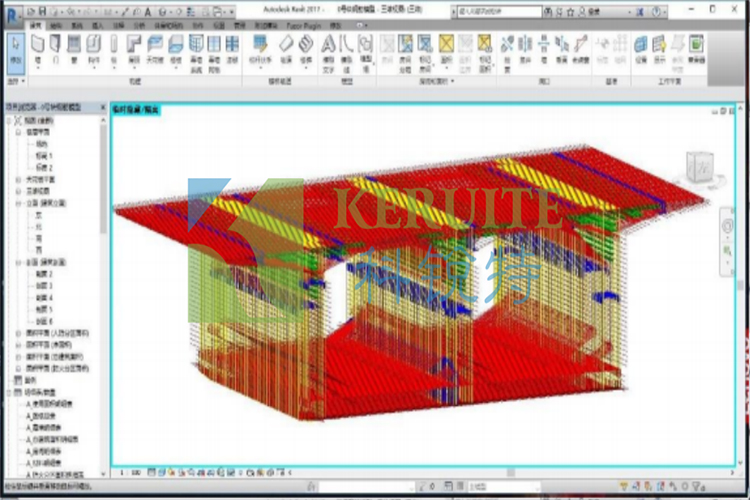Collapse the elevations node in project browser

point(18,203)
